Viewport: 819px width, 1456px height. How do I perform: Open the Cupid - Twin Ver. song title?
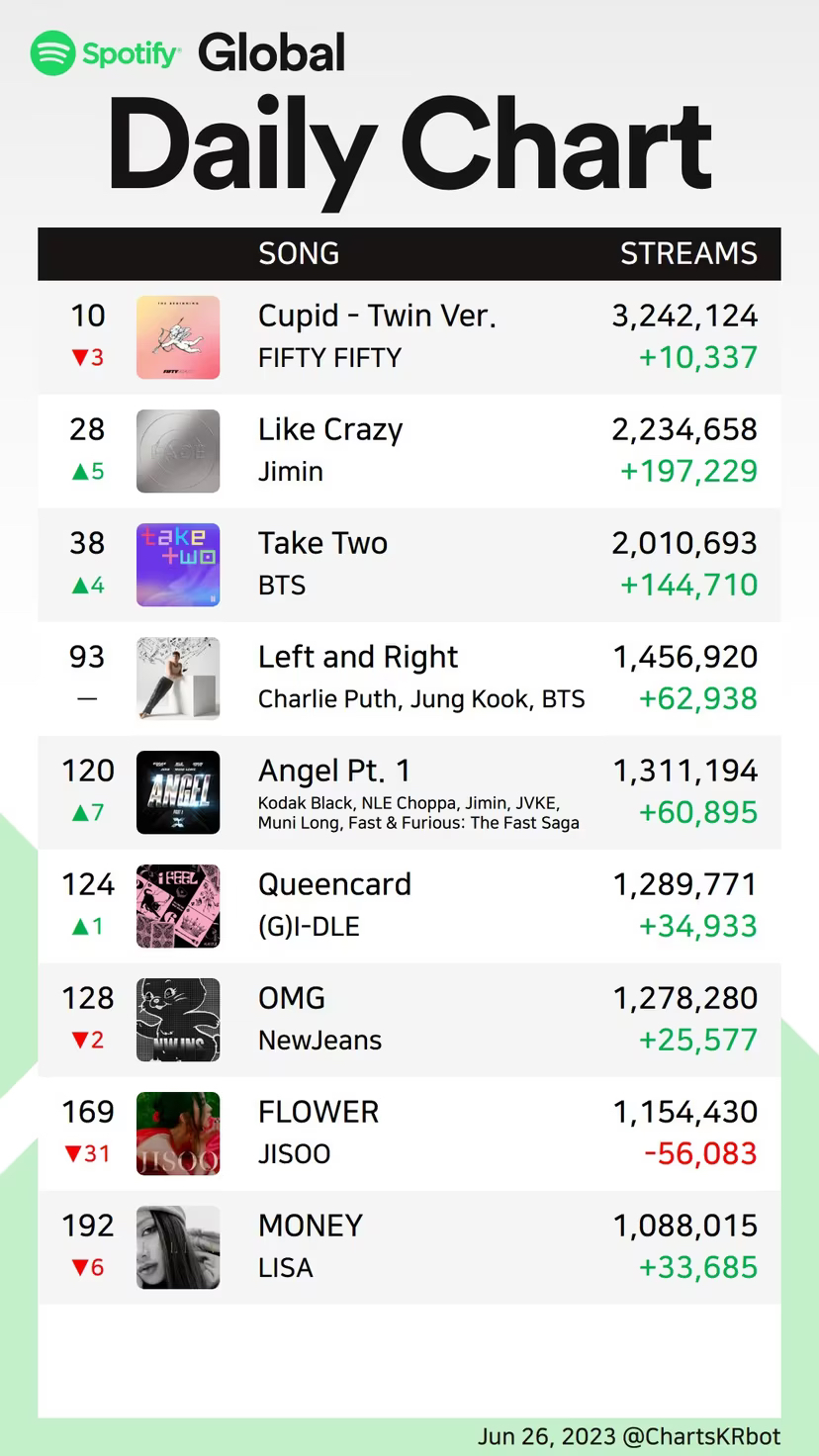pos(377,316)
